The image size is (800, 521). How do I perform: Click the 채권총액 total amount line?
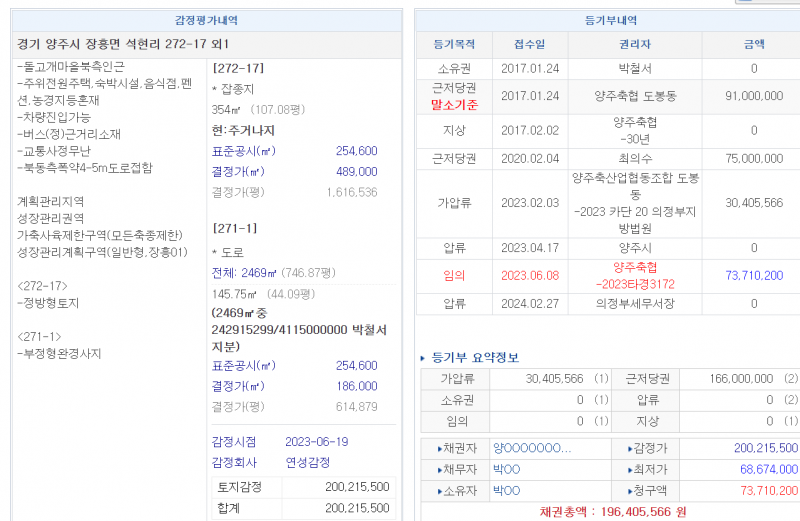click(612, 511)
